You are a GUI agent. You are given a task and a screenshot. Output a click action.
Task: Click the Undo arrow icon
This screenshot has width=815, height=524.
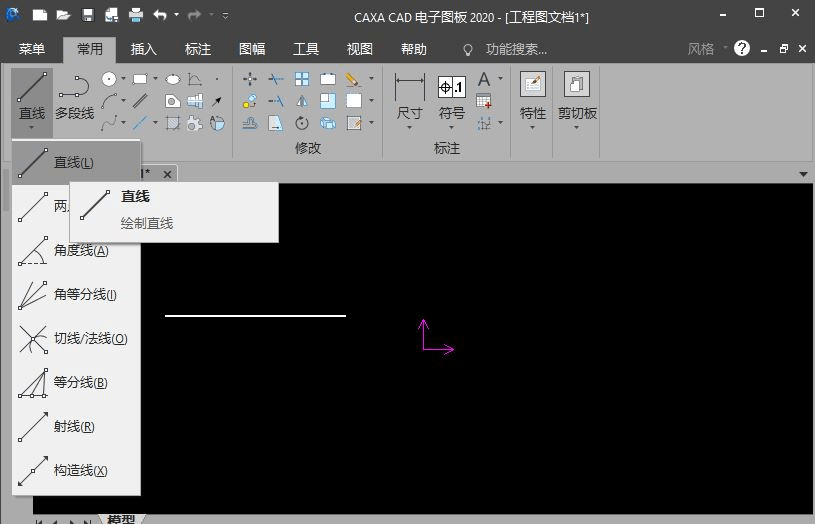point(160,16)
